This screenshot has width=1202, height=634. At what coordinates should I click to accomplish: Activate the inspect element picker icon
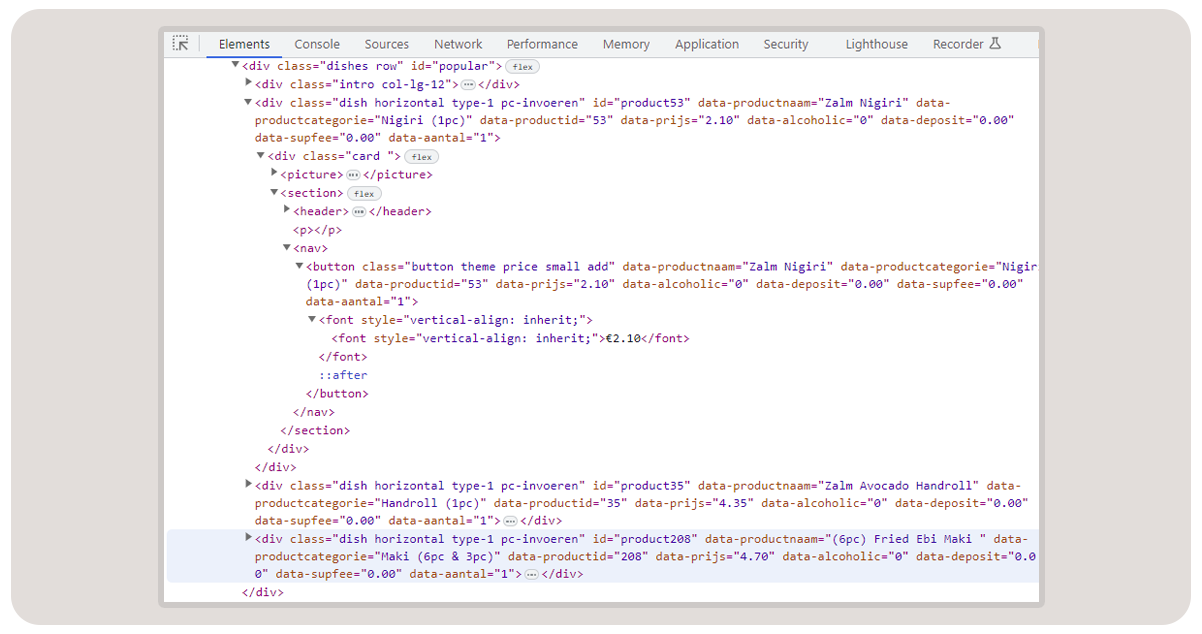point(180,43)
